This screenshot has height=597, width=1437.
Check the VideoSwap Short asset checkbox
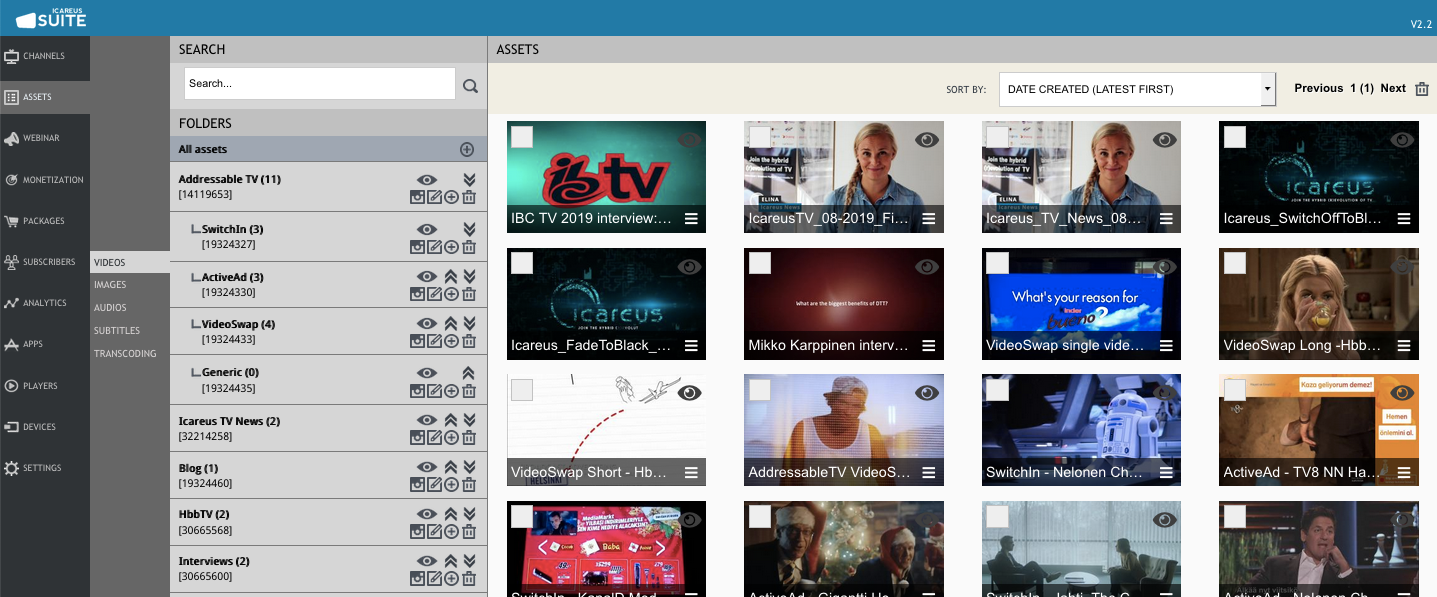coord(522,390)
